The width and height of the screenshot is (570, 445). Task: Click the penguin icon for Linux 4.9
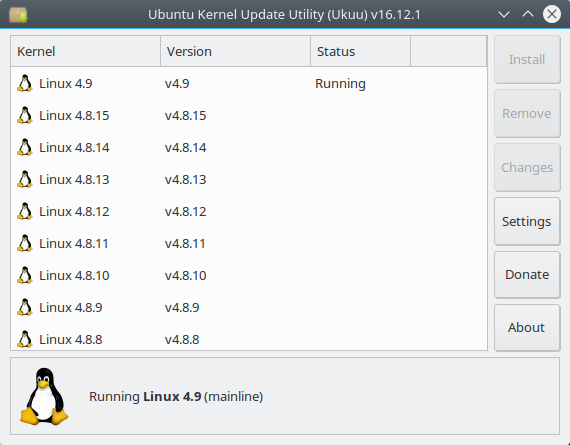(25, 83)
